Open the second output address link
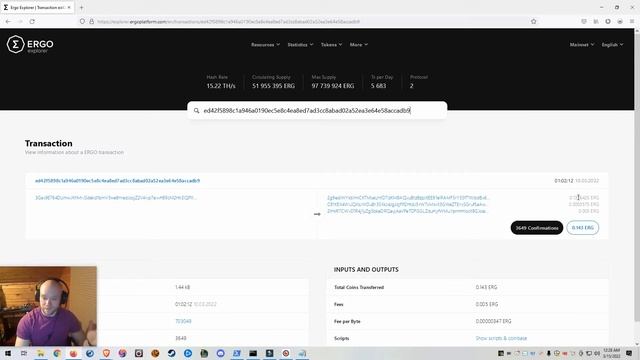 [407, 204]
